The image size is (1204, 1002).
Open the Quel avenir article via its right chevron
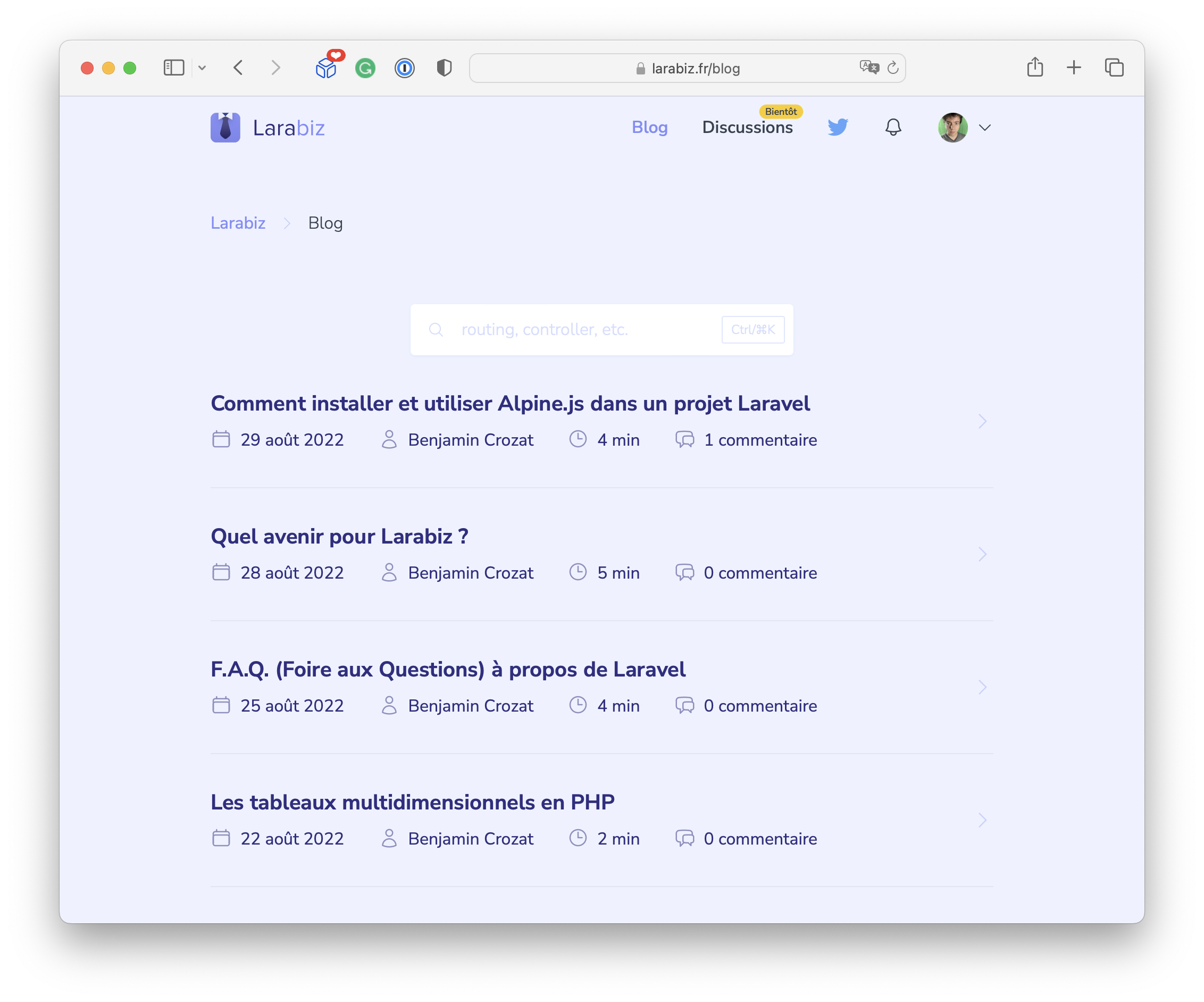click(983, 554)
